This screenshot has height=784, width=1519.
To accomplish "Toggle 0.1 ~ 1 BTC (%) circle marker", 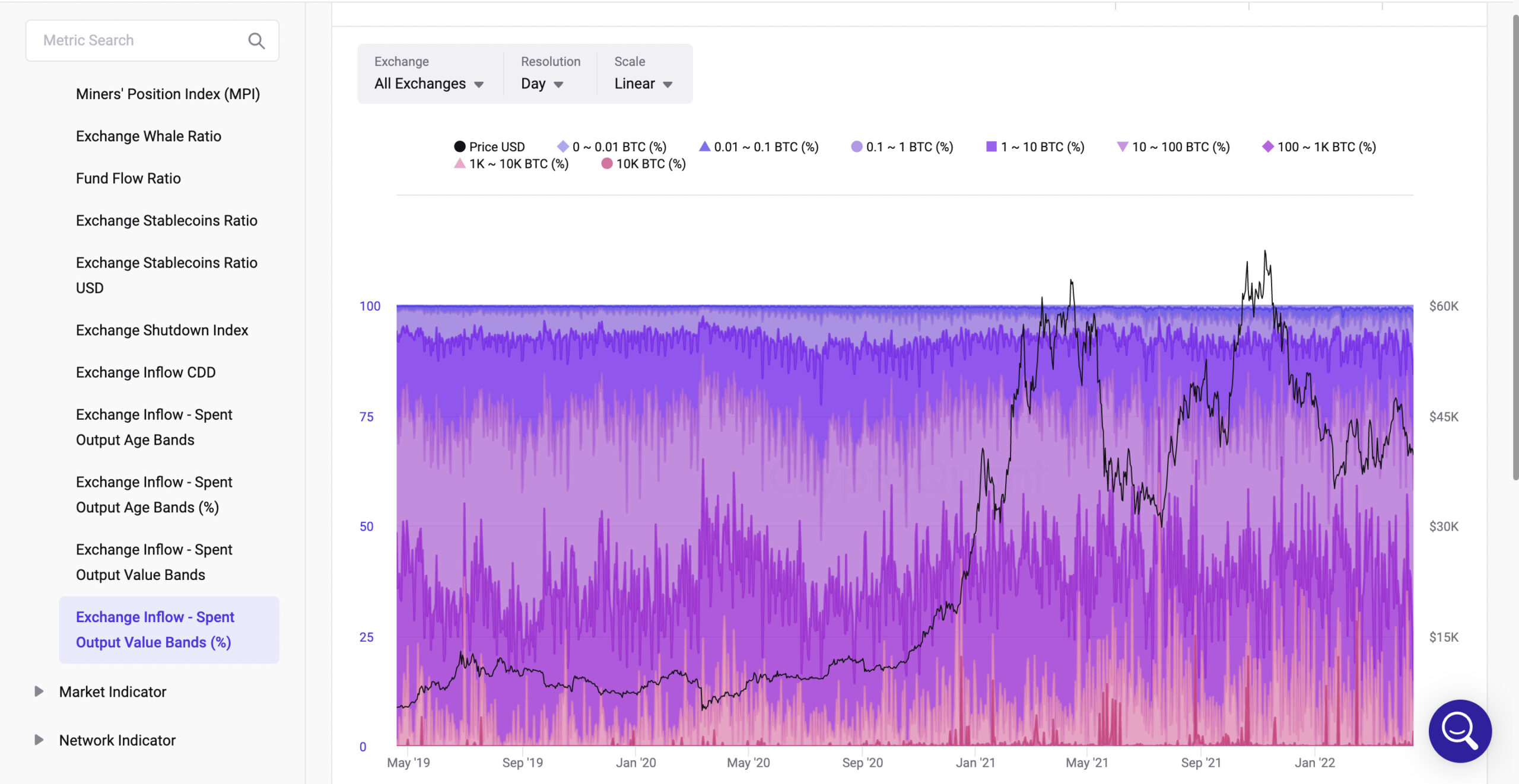I will (x=856, y=146).
